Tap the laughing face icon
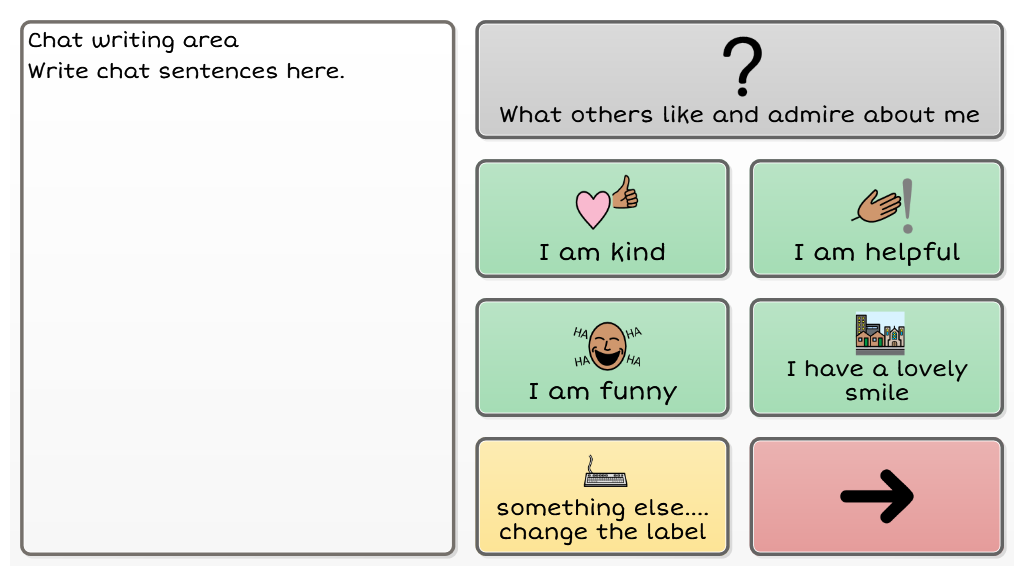 [607, 345]
